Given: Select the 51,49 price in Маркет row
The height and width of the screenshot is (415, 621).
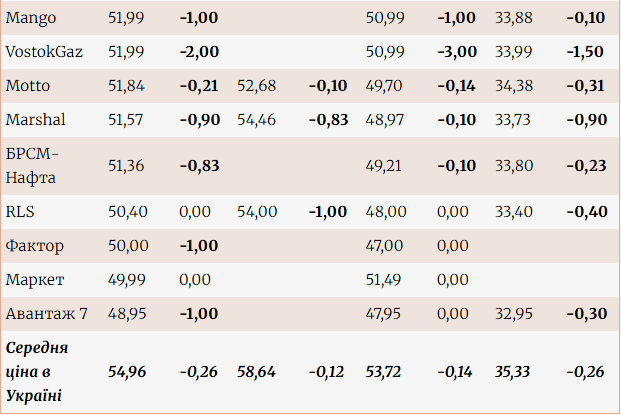Looking at the screenshot, I should pos(384,279).
